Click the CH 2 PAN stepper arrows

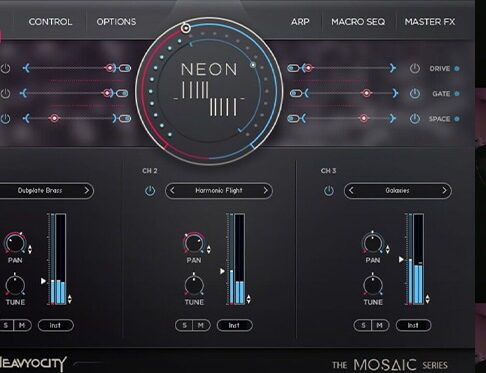pos(209,249)
